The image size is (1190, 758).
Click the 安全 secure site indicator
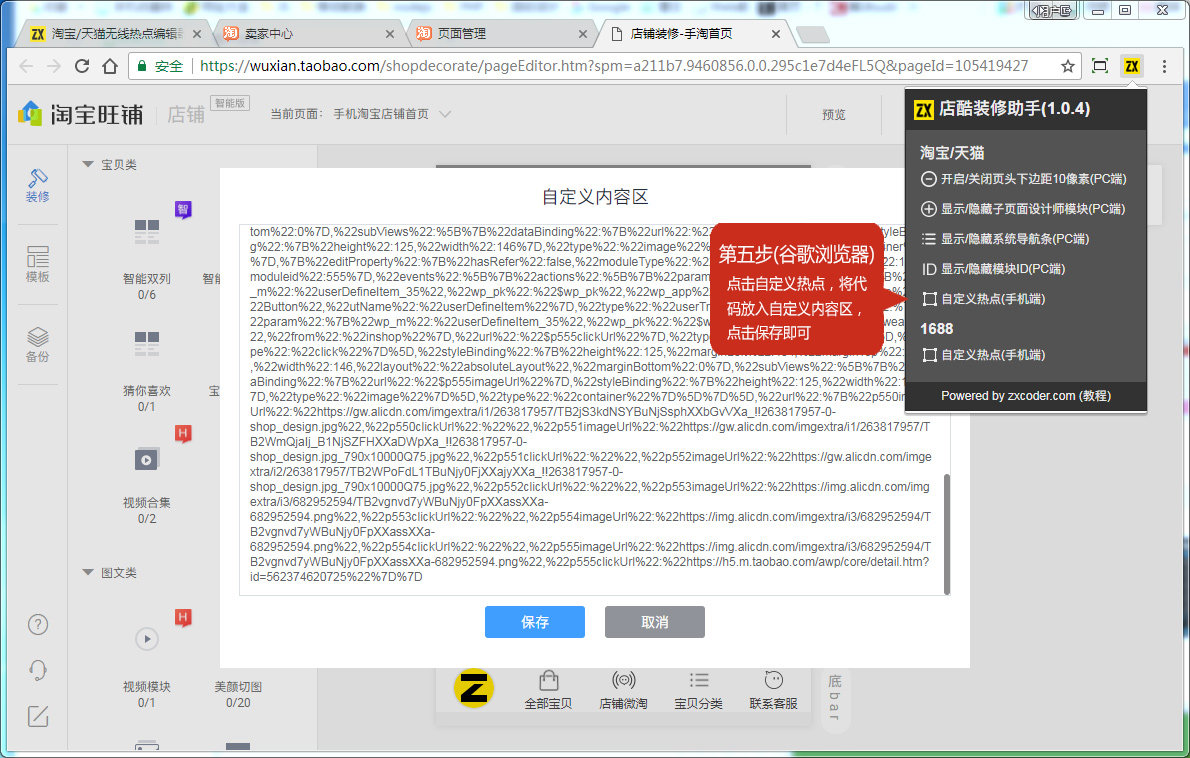(x=161, y=66)
